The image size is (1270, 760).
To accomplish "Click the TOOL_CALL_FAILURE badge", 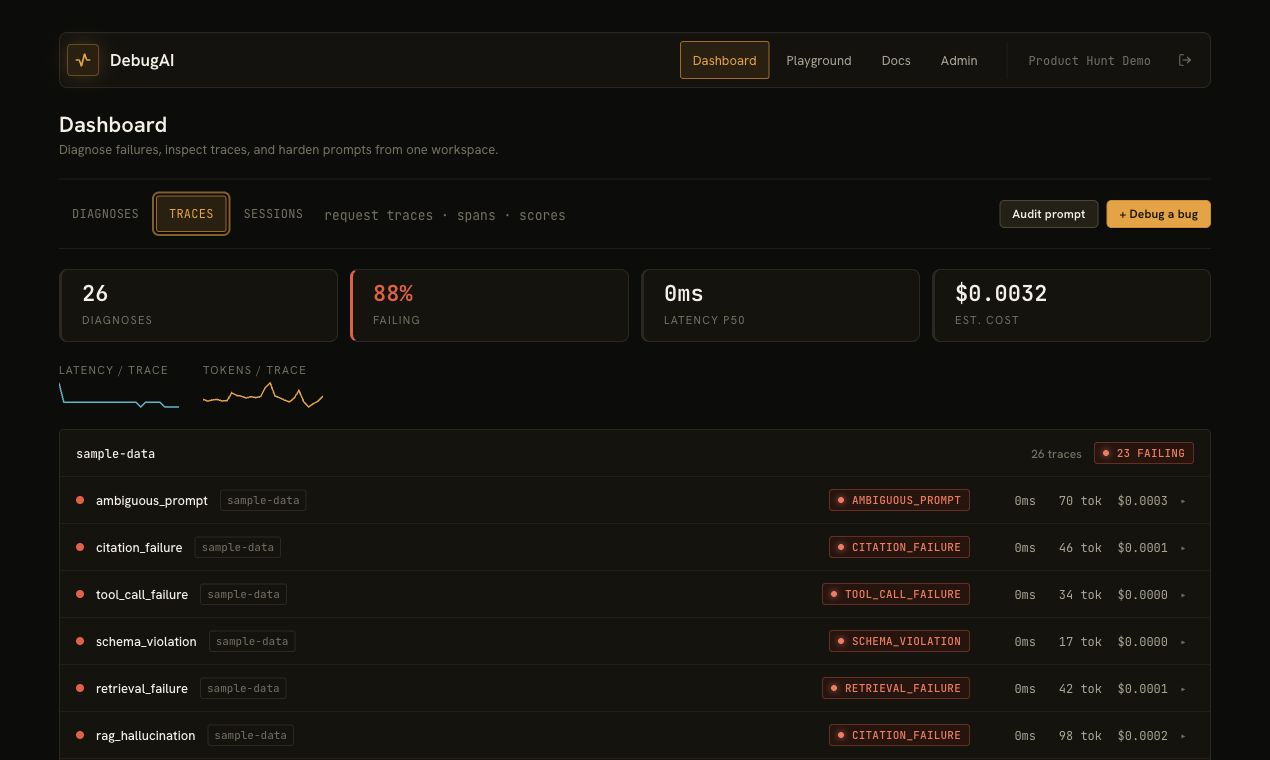I will 896,594.
